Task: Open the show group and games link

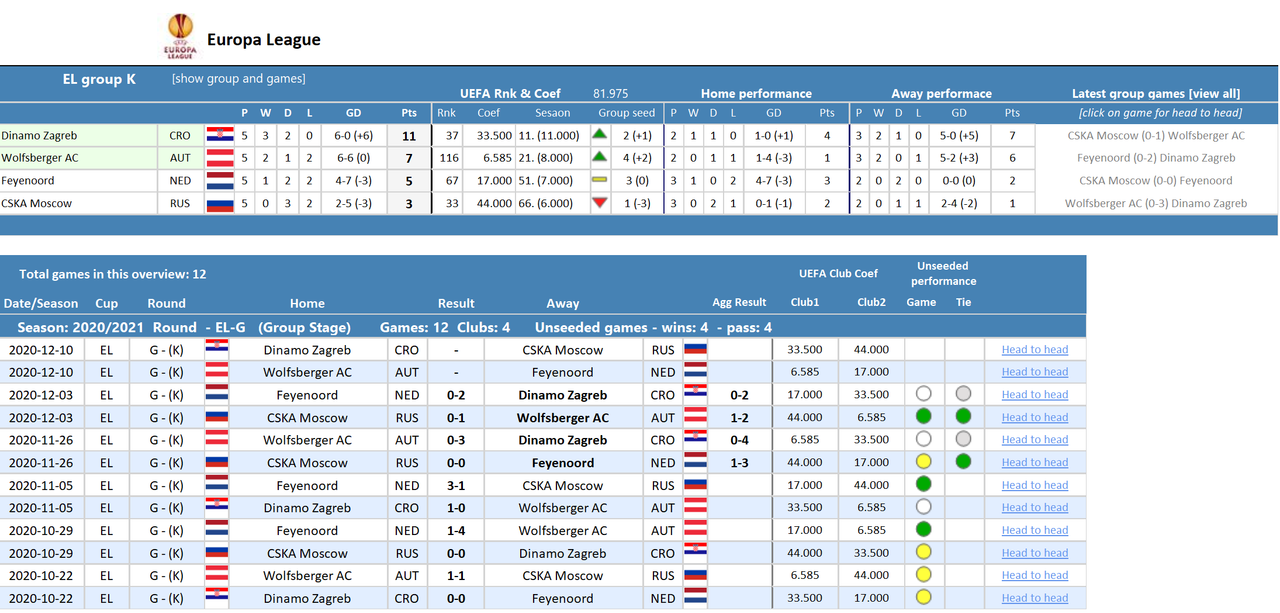Action: tap(239, 78)
